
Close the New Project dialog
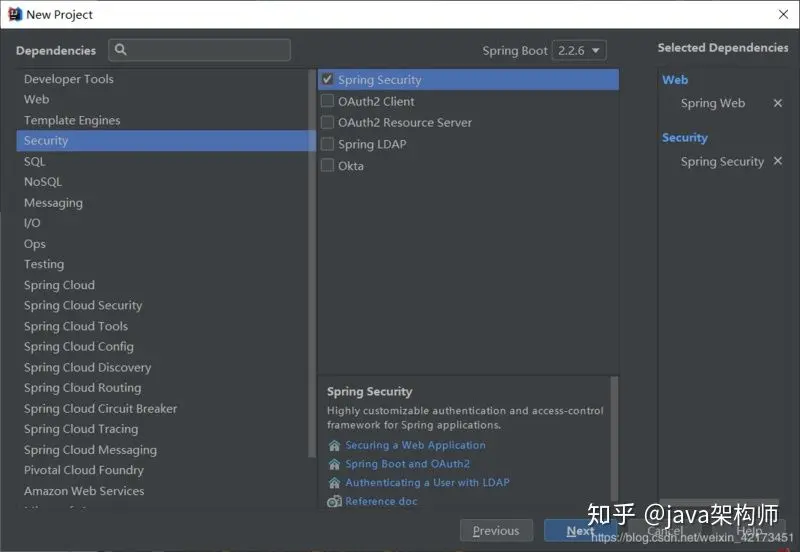(783, 14)
